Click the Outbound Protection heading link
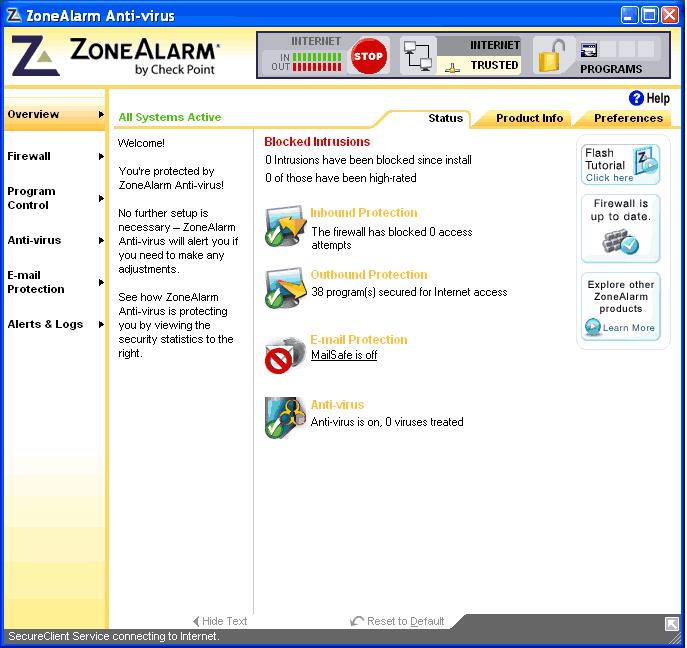 tap(369, 275)
